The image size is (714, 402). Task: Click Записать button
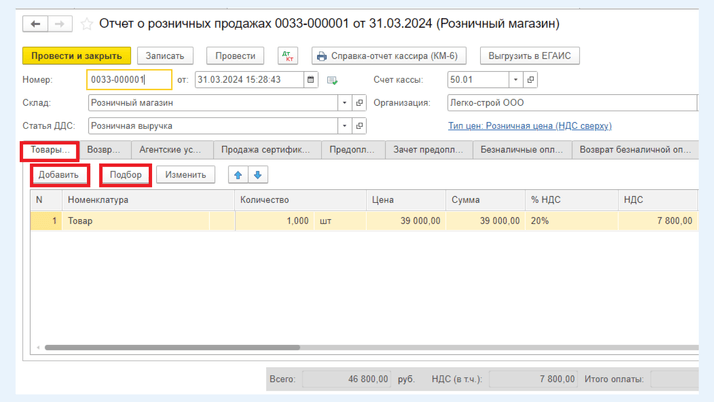coord(165,56)
